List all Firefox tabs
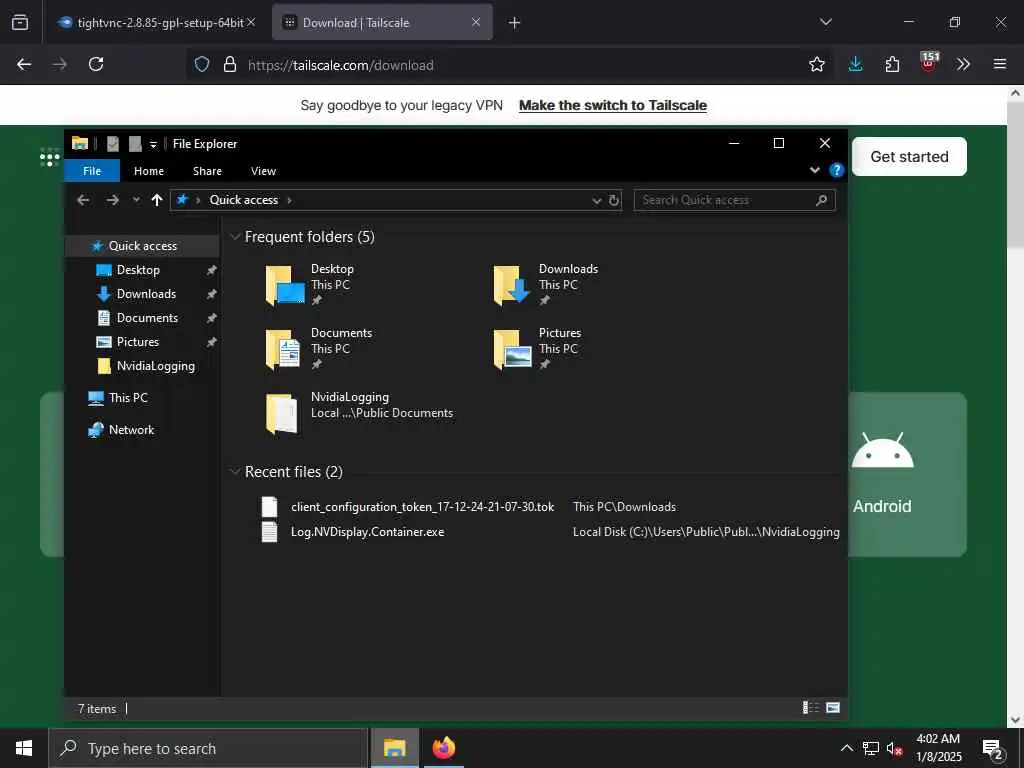The image size is (1024, 768). coord(826,22)
